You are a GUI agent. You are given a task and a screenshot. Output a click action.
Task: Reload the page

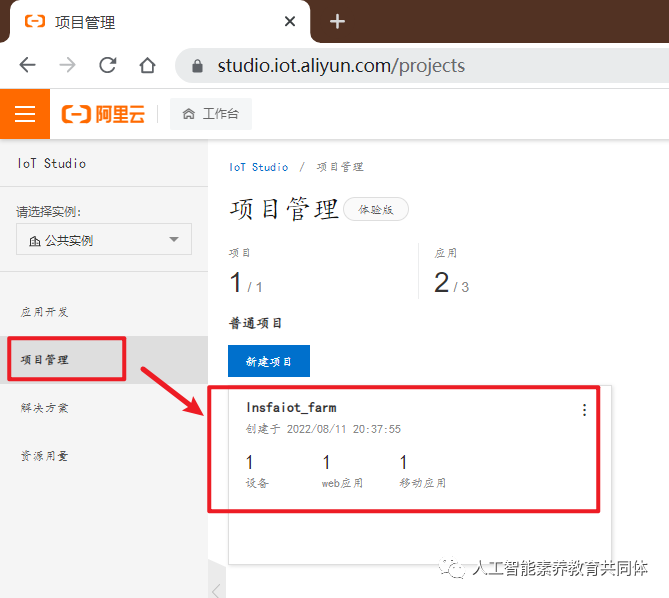(x=108, y=65)
